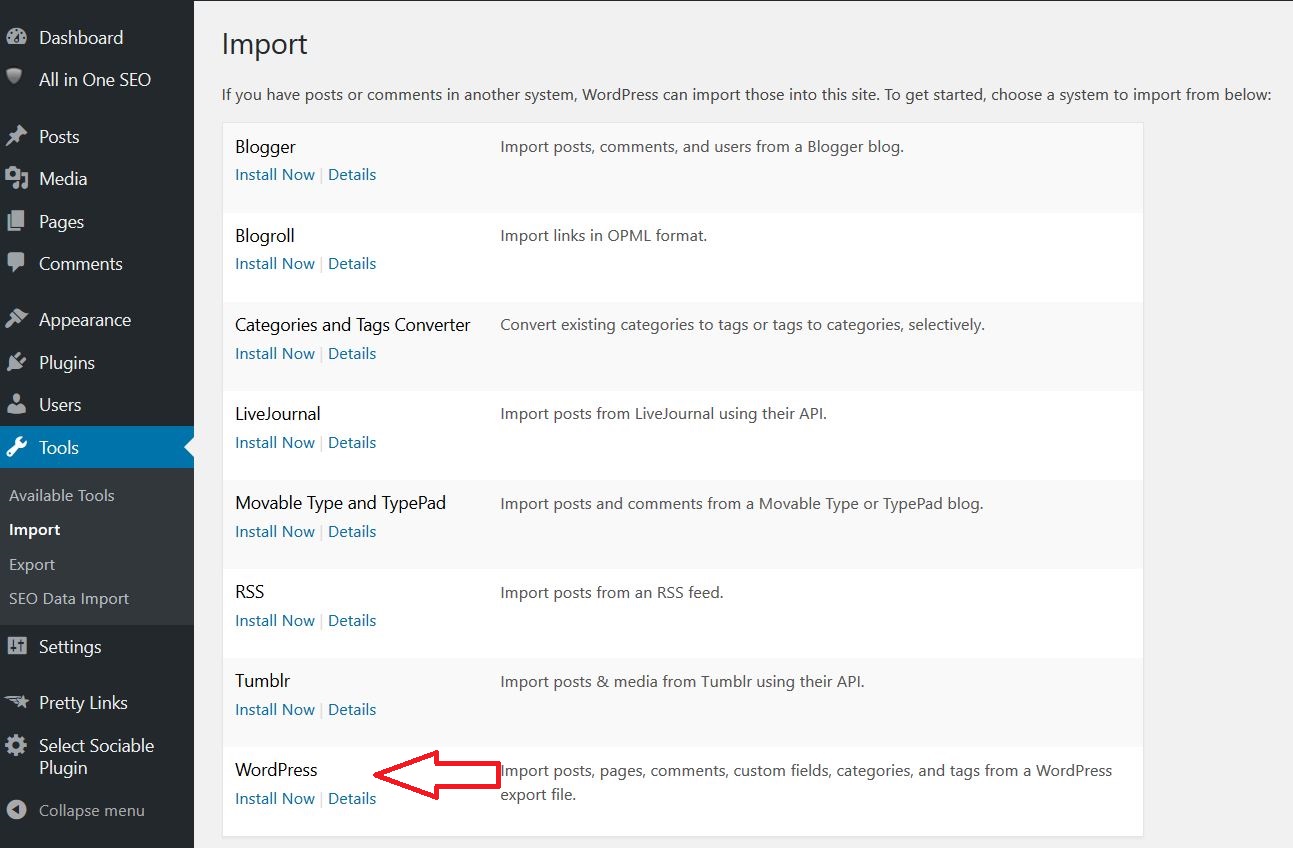View Details for Blogger importer
1293x848 pixels.
pos(352,174)
